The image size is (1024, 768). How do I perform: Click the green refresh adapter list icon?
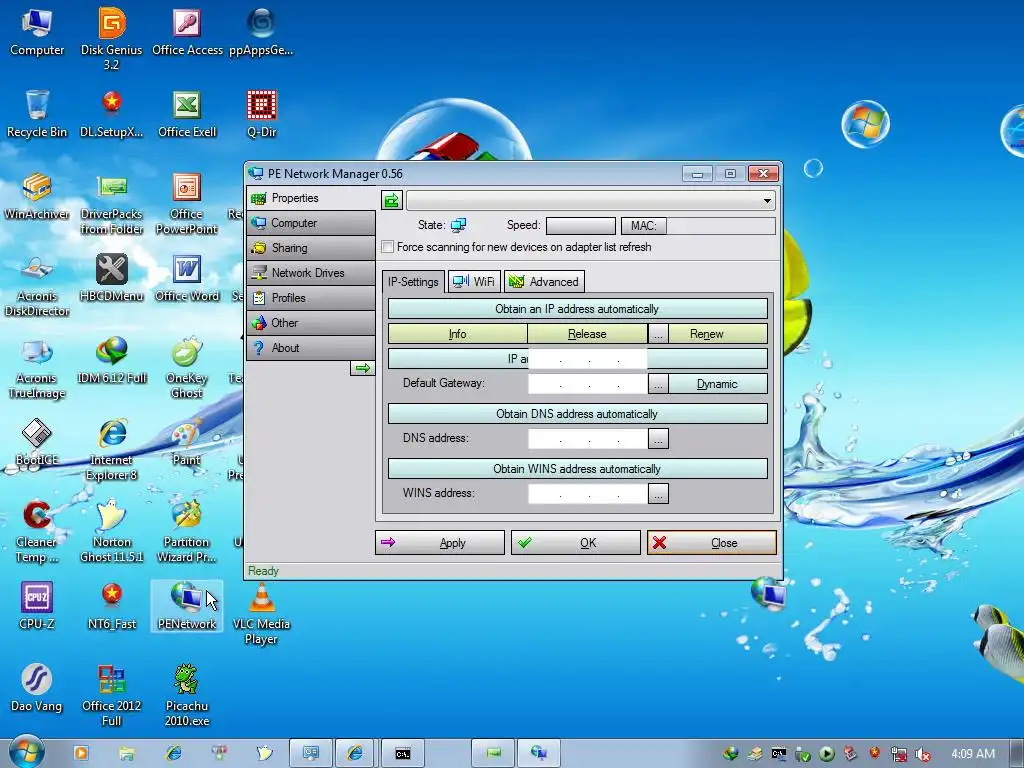392,200
